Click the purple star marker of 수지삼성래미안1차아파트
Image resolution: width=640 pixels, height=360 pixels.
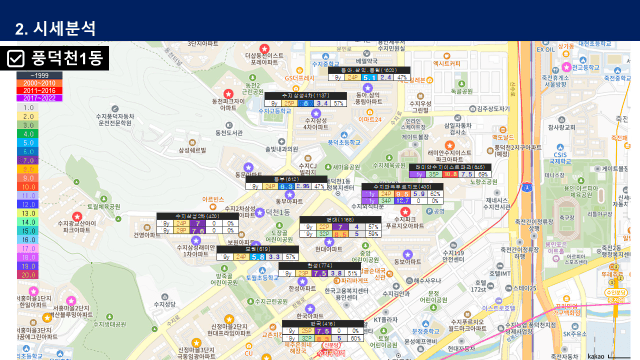196,240
